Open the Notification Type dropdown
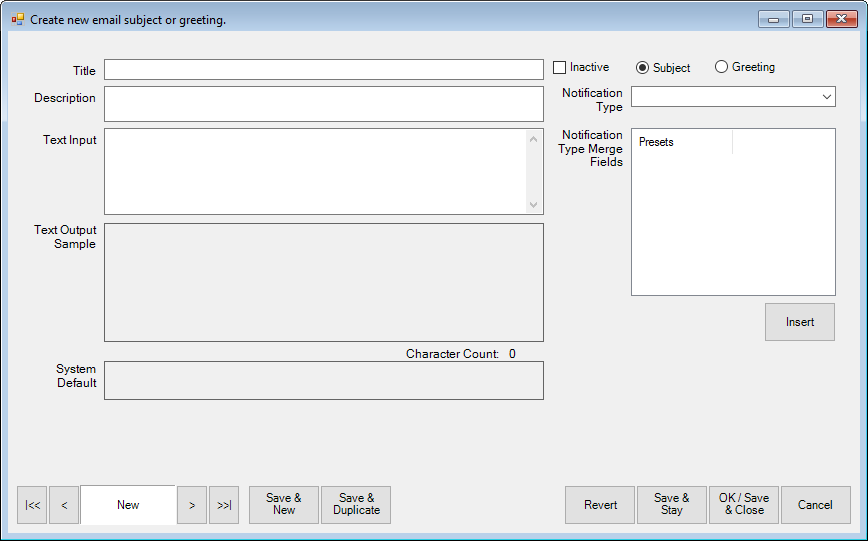 [733, 96]
